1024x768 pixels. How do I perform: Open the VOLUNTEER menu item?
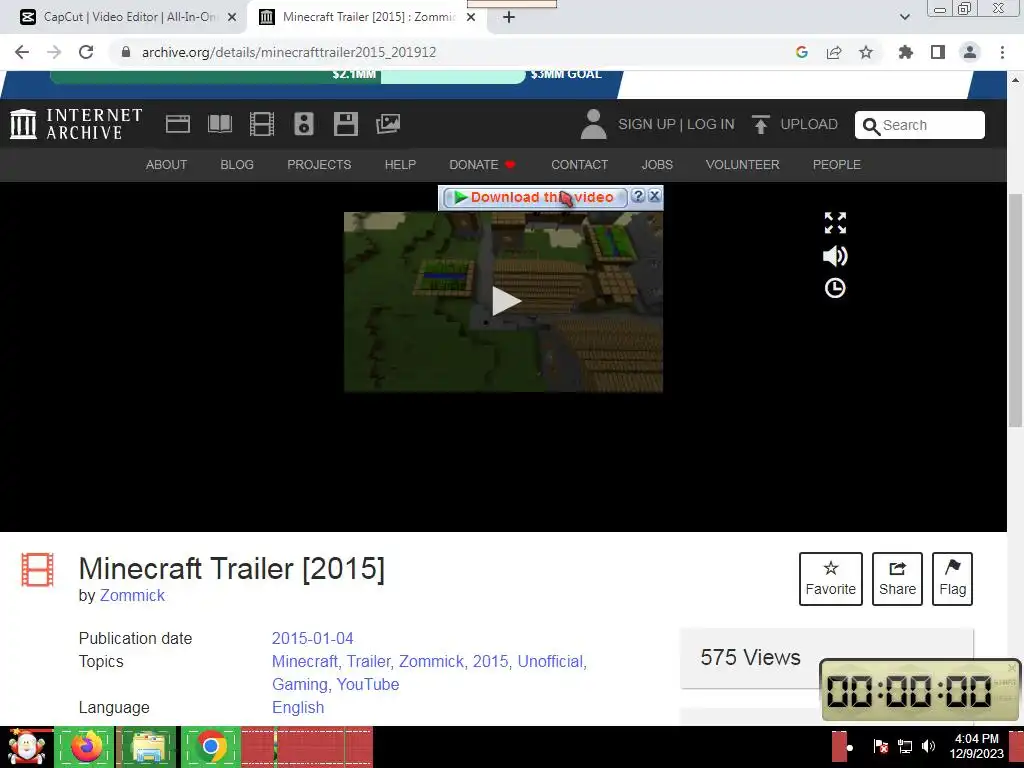click(x=743, y=165)
